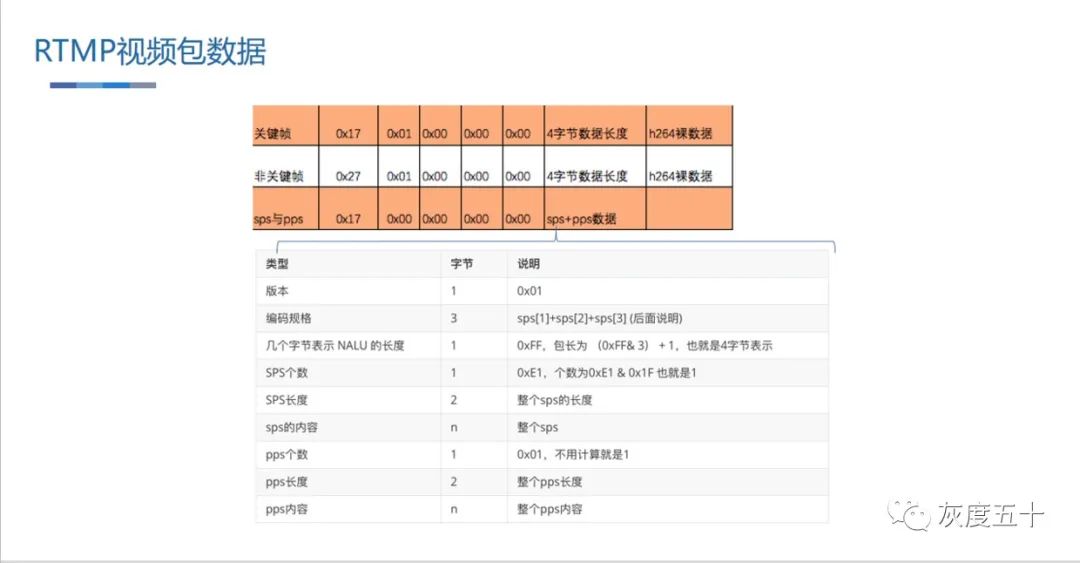Viewport: 1080px width, 563px height.
Task: Select the slide title RTMP视频包数据
Action: 150,51
